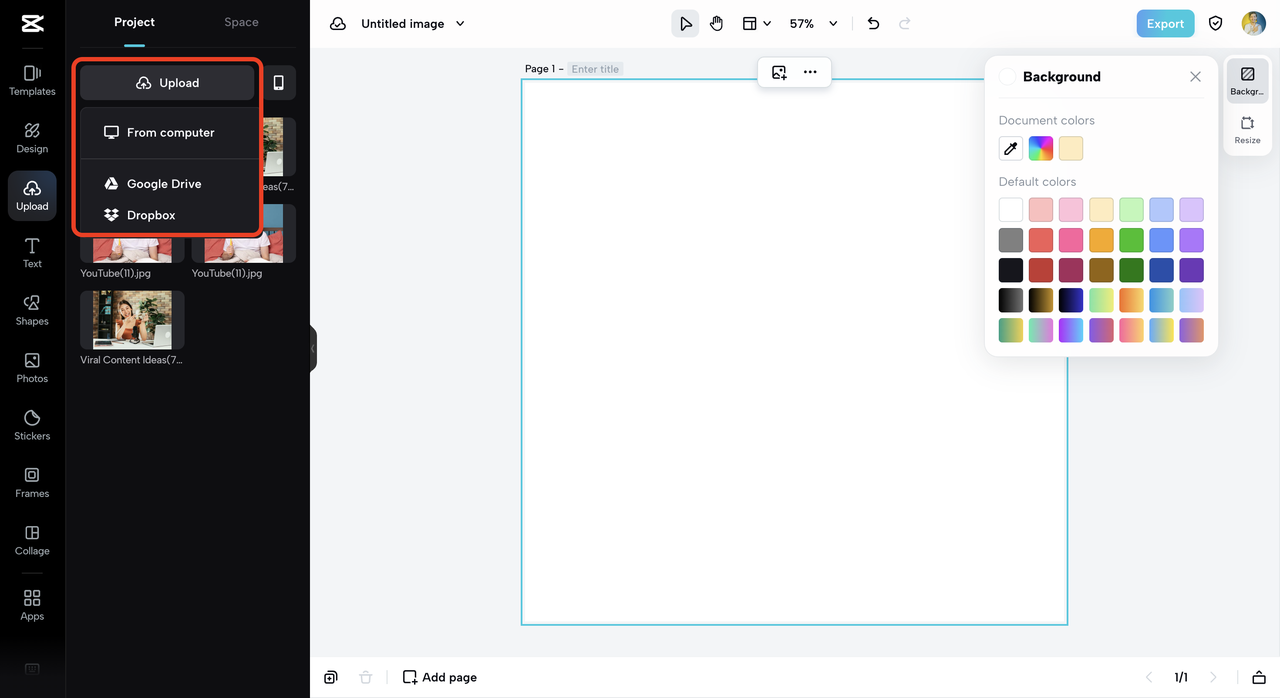This screenshot has width=1280, height=698.
Task: Open the Templates sidebar panel
Action: [32, 80]
